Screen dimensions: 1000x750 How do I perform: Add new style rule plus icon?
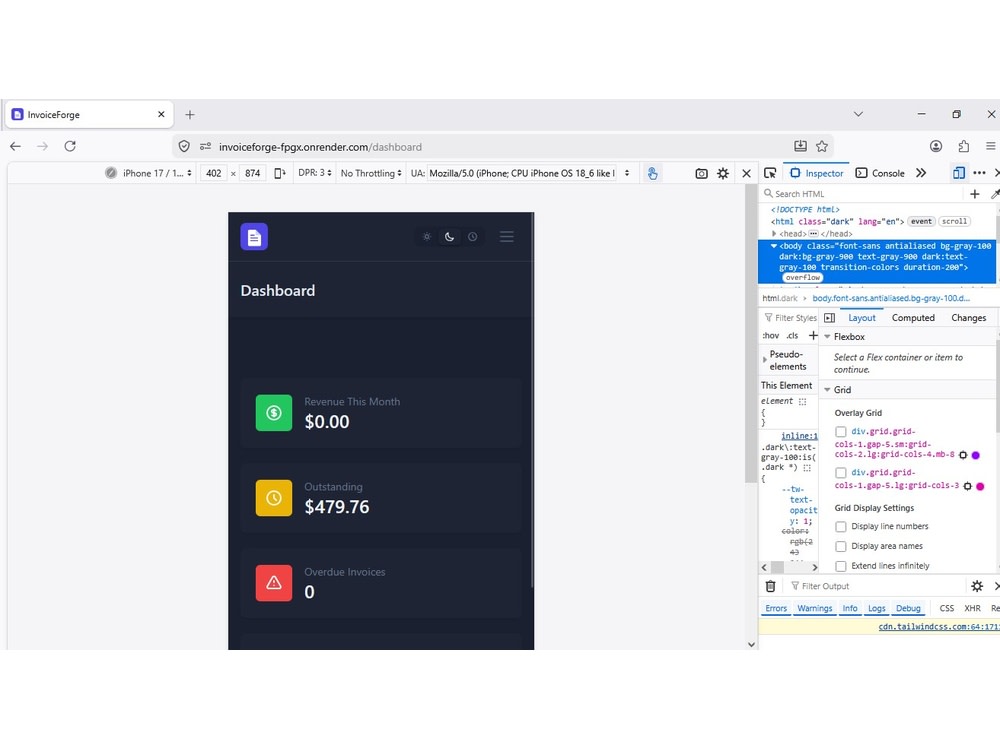813,335
